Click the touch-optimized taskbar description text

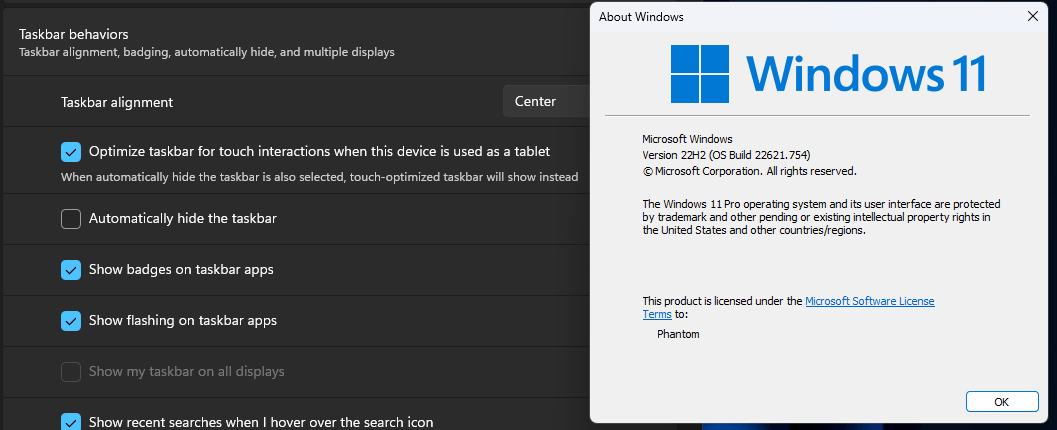pos(320,177)
